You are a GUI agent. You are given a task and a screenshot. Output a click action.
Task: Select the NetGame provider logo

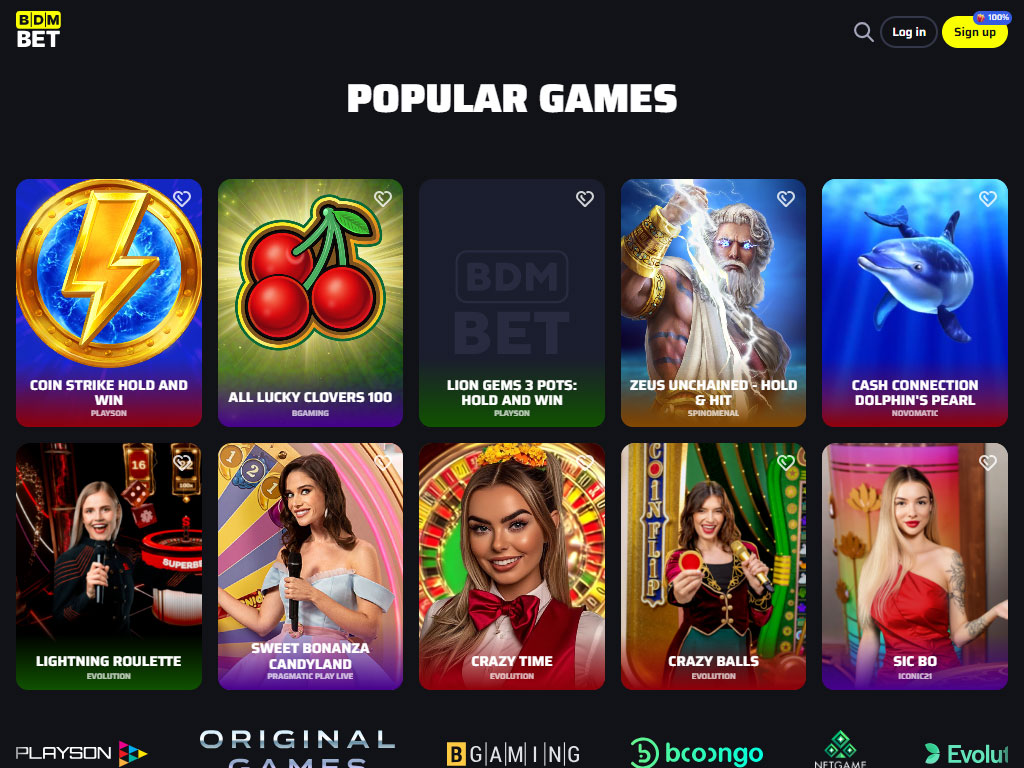click(x=840, y=750)
